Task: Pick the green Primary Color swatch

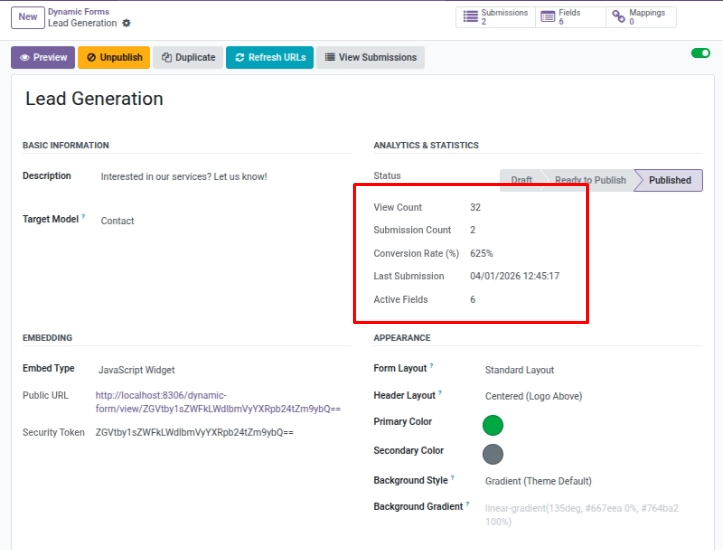Action: [492, 425]
